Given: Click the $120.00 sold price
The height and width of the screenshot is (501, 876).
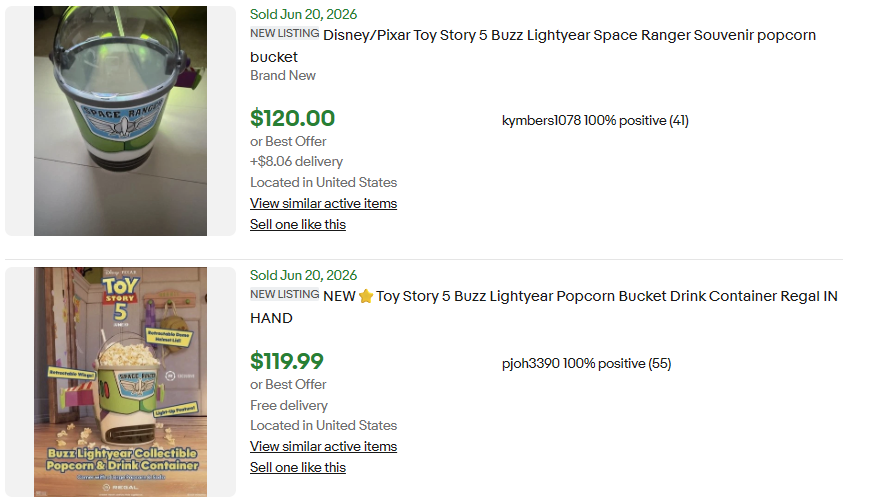Looking at the screenshot, I should [x=292, y=118].
